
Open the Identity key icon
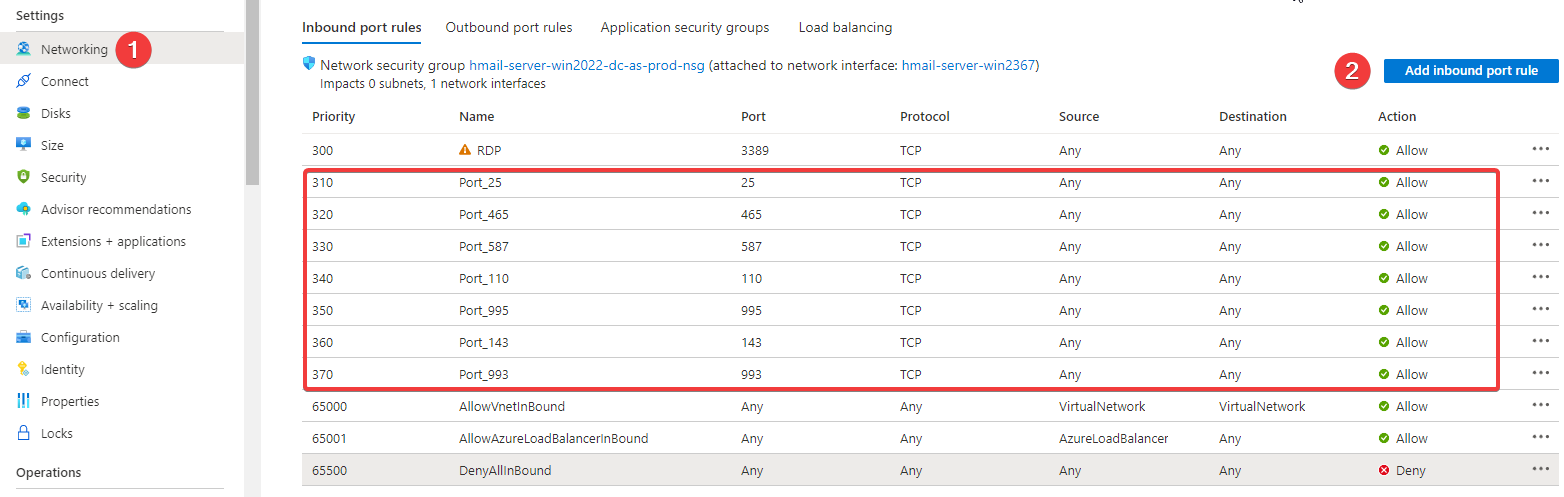(x=23, y=369)
